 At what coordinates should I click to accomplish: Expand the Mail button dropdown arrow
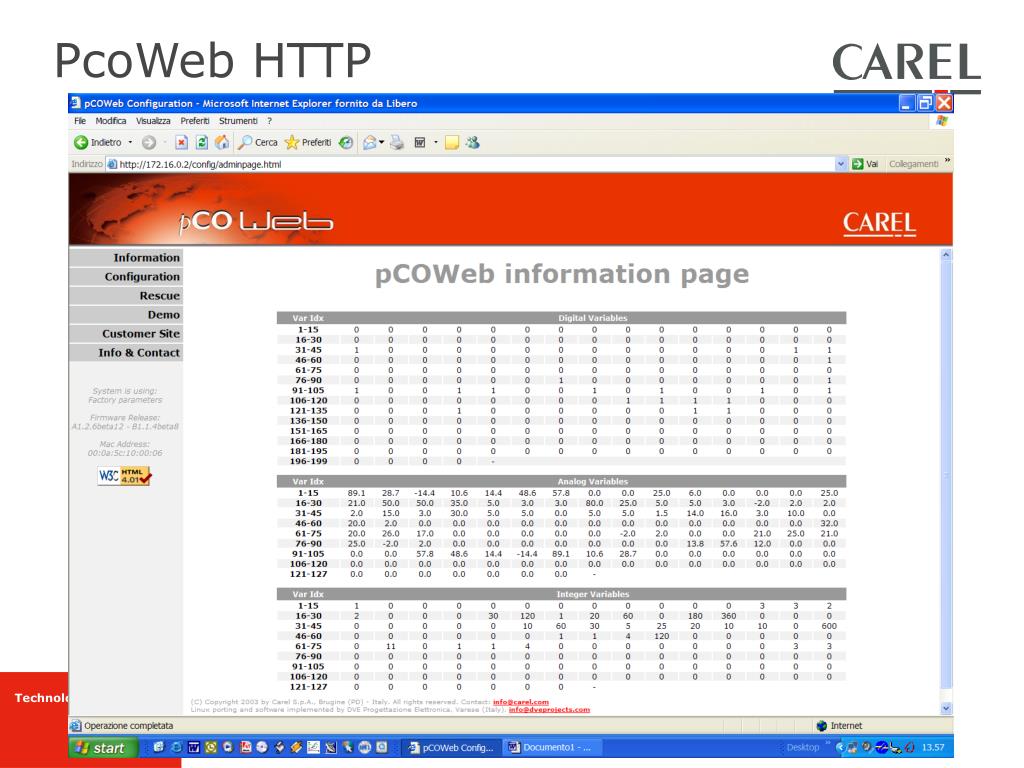click(381, 142)
